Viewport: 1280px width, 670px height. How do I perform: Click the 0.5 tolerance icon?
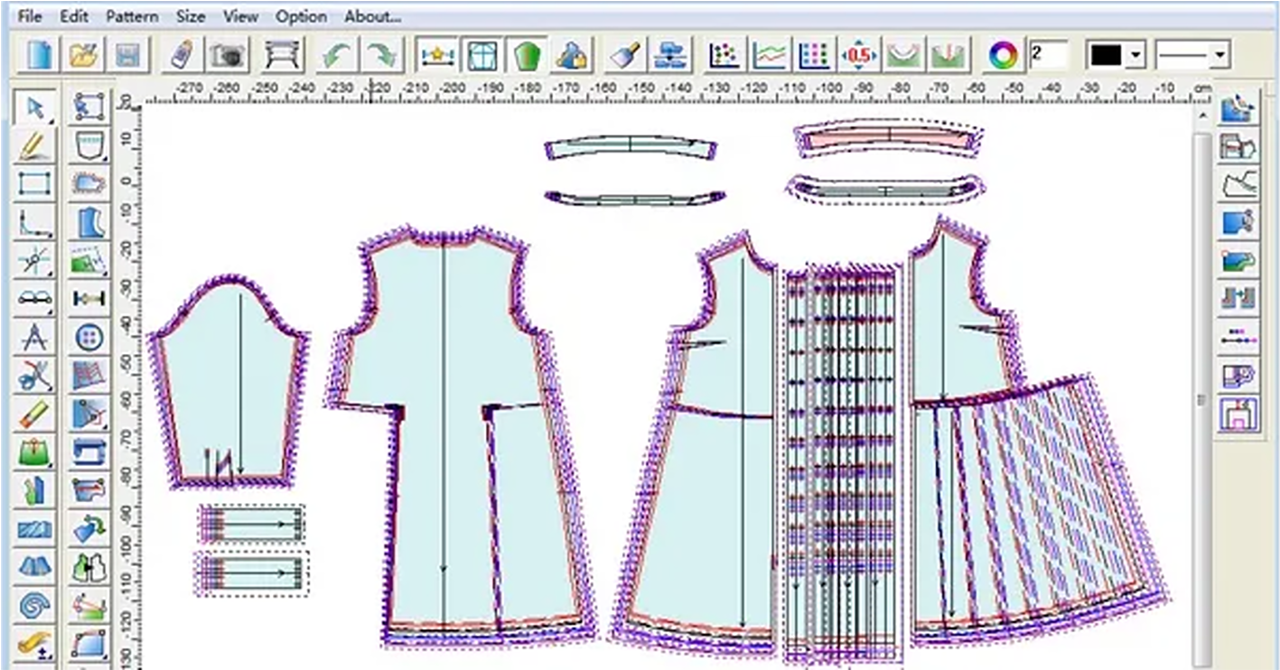[x=859, y=55]
